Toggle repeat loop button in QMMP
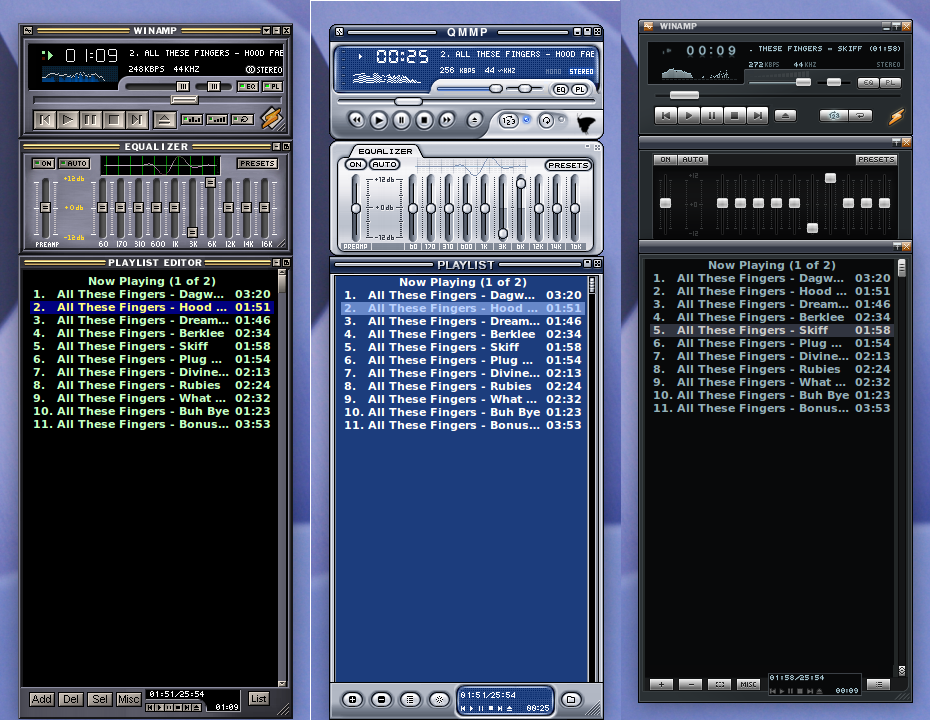 click(546, 121)
